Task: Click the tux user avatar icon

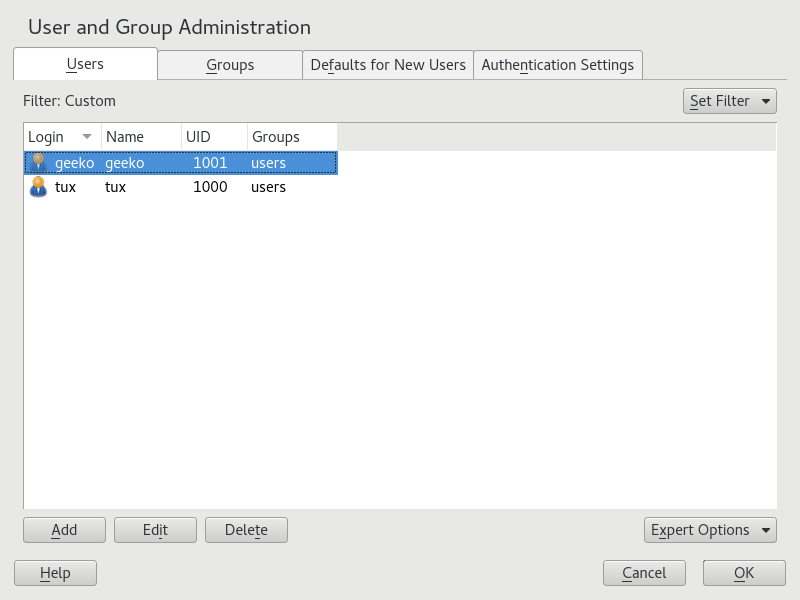Action: click(38, 187)
